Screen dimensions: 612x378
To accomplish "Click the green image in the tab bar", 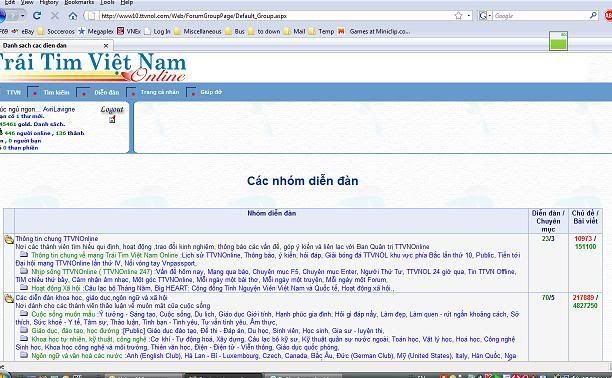I will pyautogui.click(x=558, y=41).
